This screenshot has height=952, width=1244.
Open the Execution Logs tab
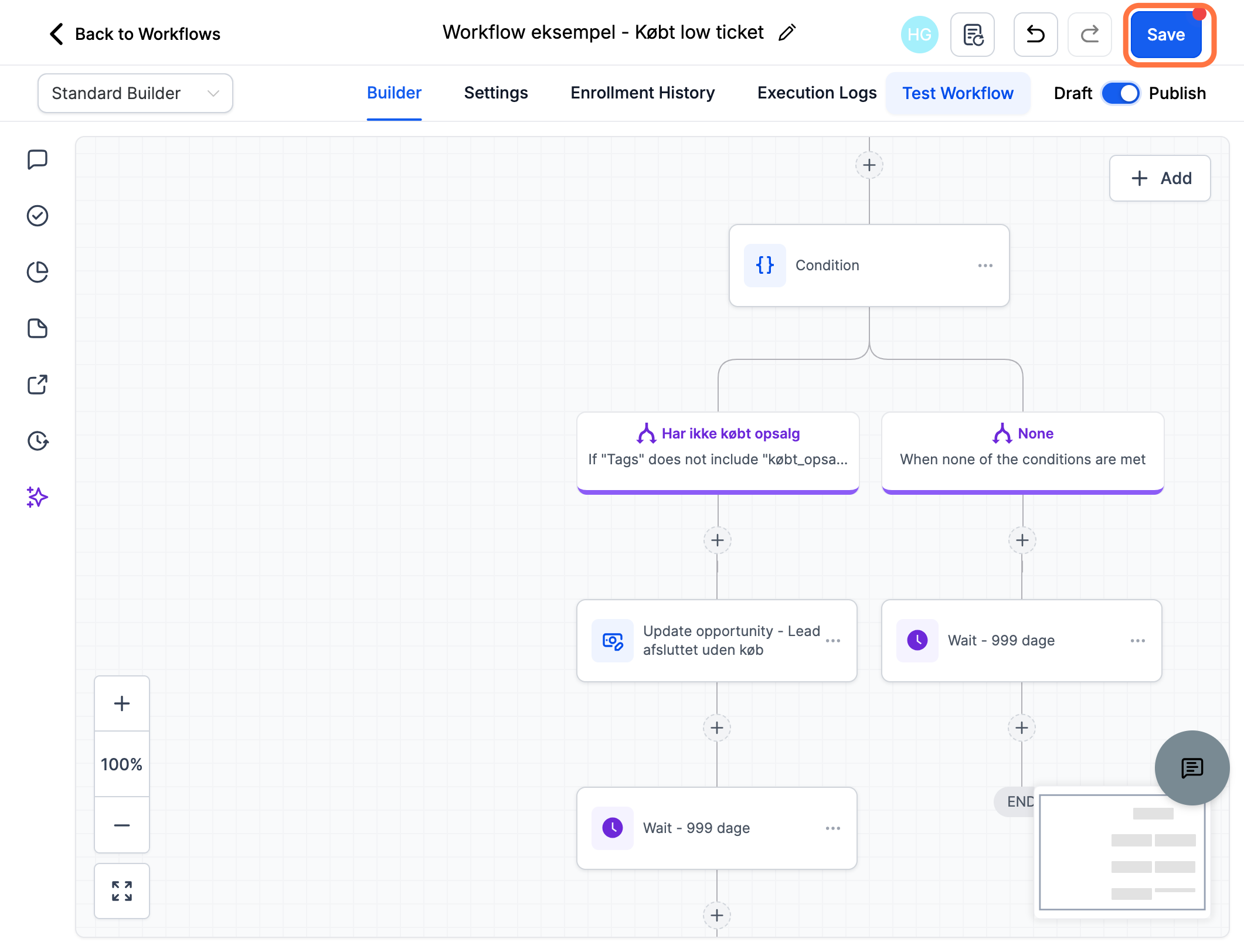[817, 93]
